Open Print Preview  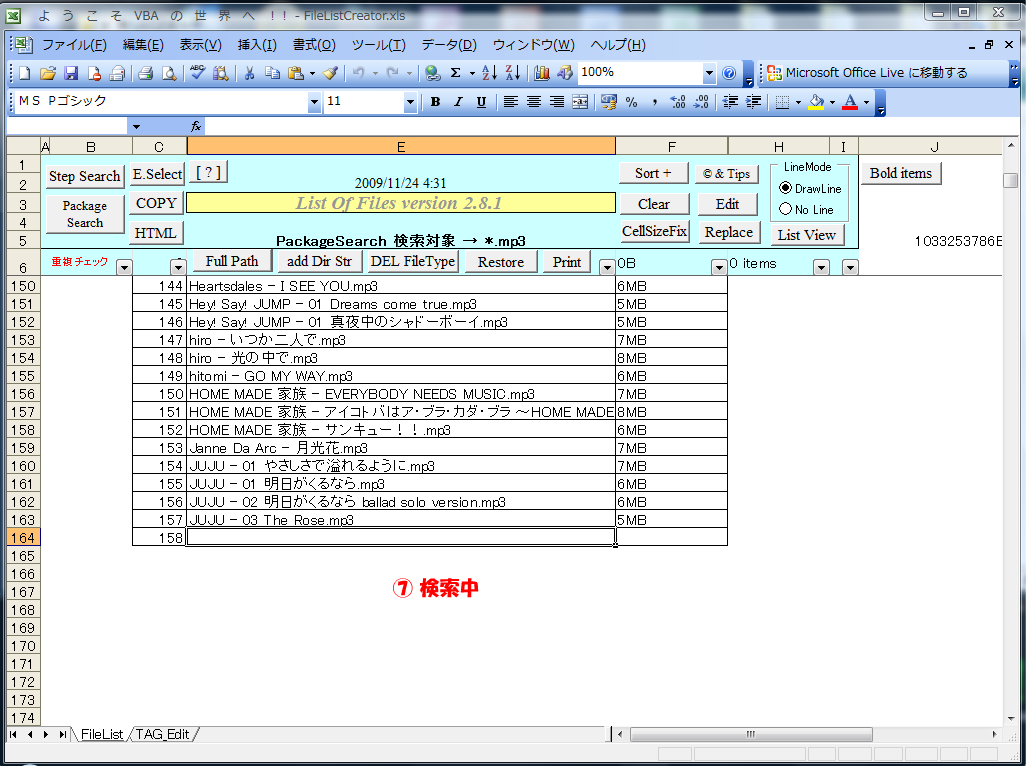pos(169,73)
